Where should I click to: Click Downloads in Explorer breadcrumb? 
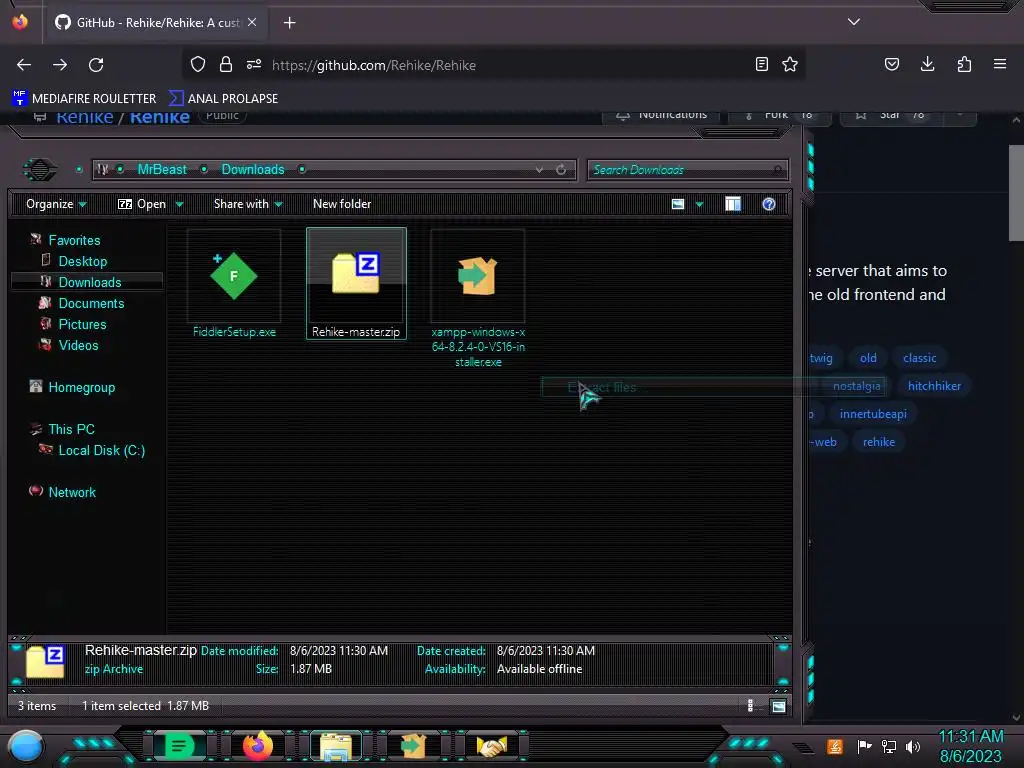[253, 170]
